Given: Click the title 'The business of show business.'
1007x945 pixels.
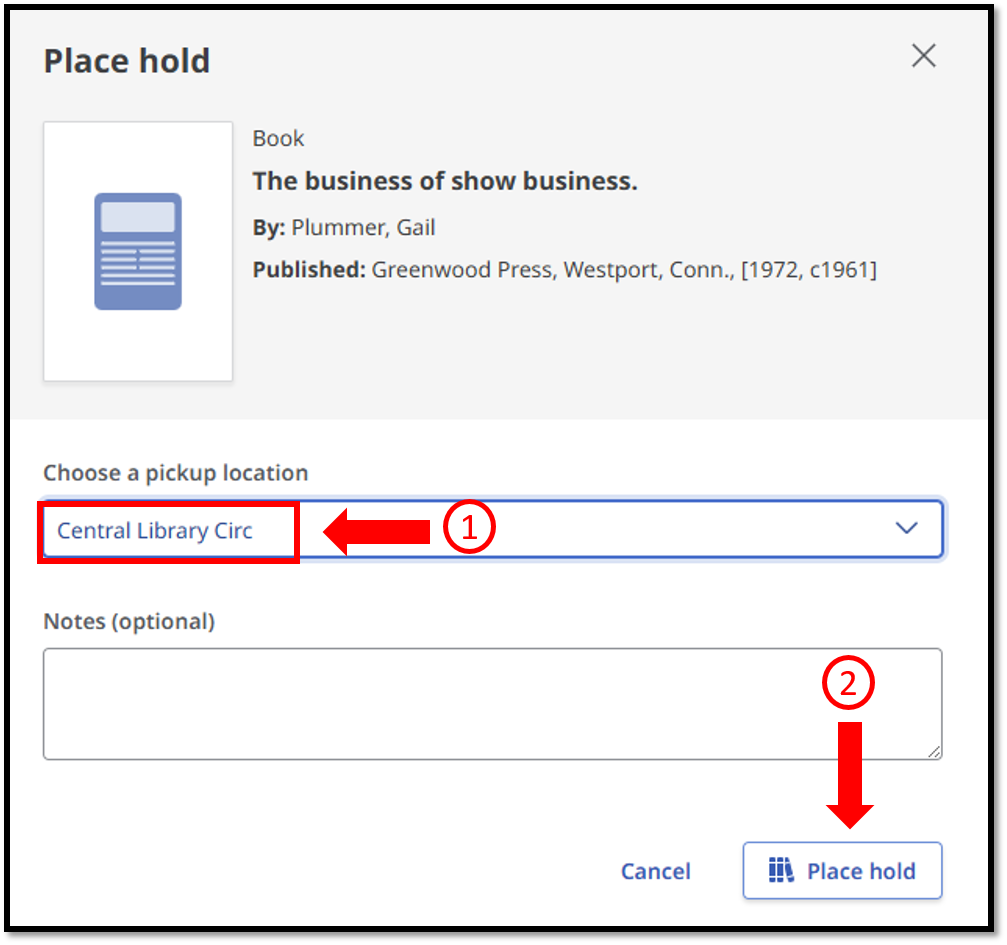Looking at the screenshot, I should [x=444, y=181].
